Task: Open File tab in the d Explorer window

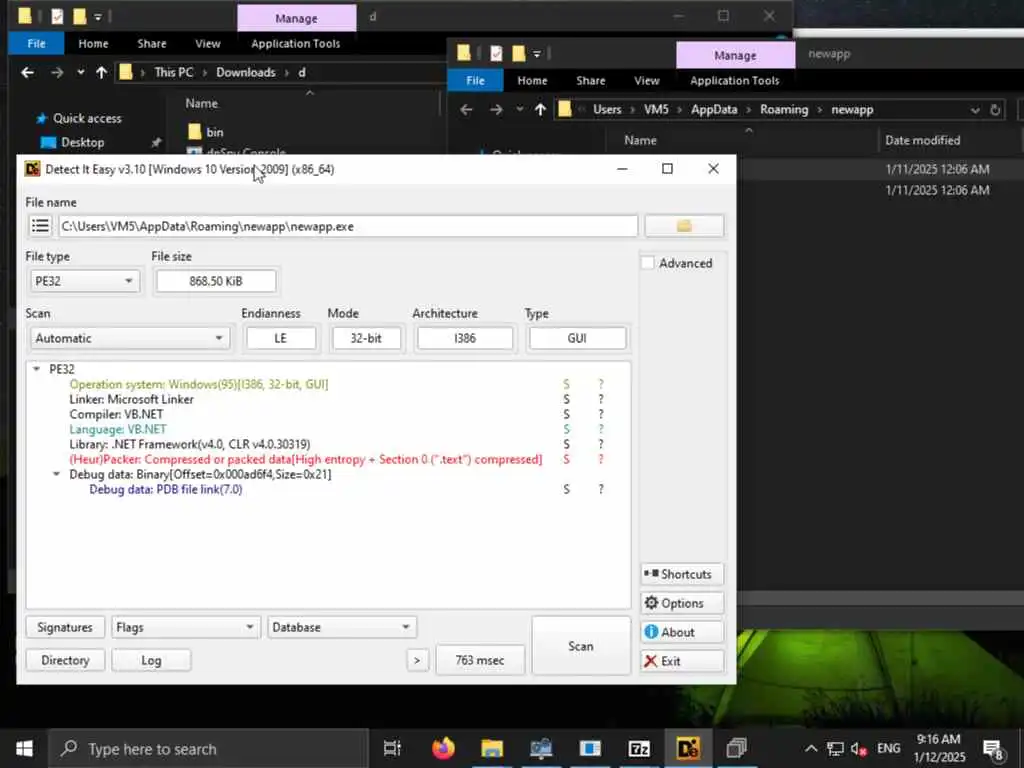Action: 37,44
